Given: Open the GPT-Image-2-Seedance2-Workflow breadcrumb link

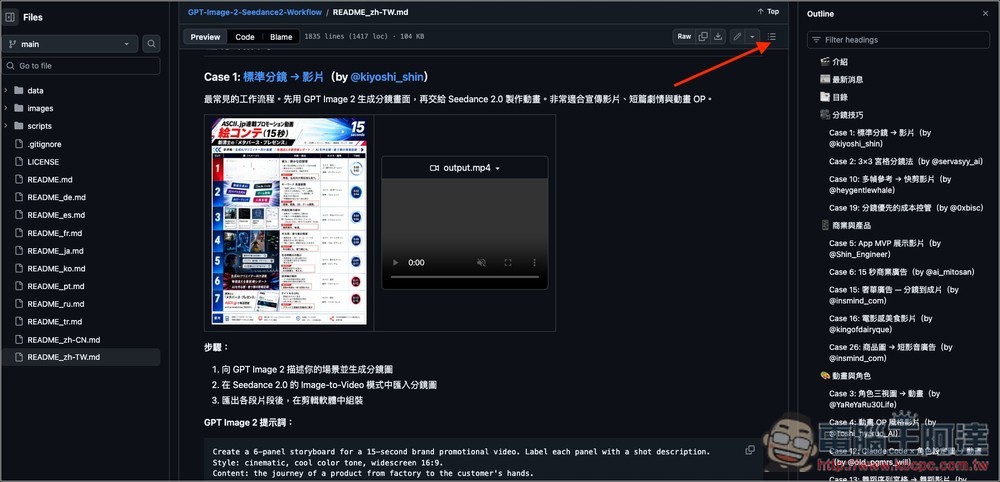Looking at the screenshot, I should click(x=254, y=12).
